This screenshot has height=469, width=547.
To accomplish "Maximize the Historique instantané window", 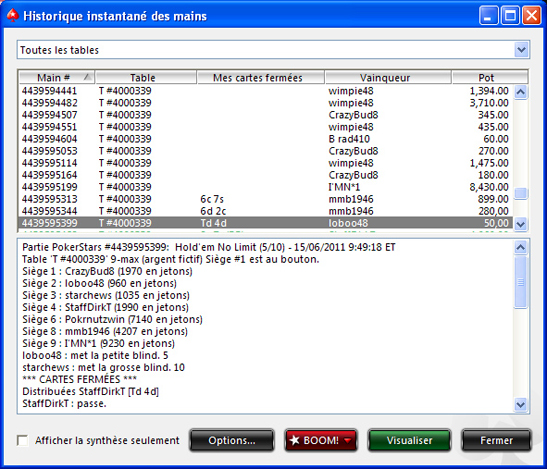I will click(510, 15).
